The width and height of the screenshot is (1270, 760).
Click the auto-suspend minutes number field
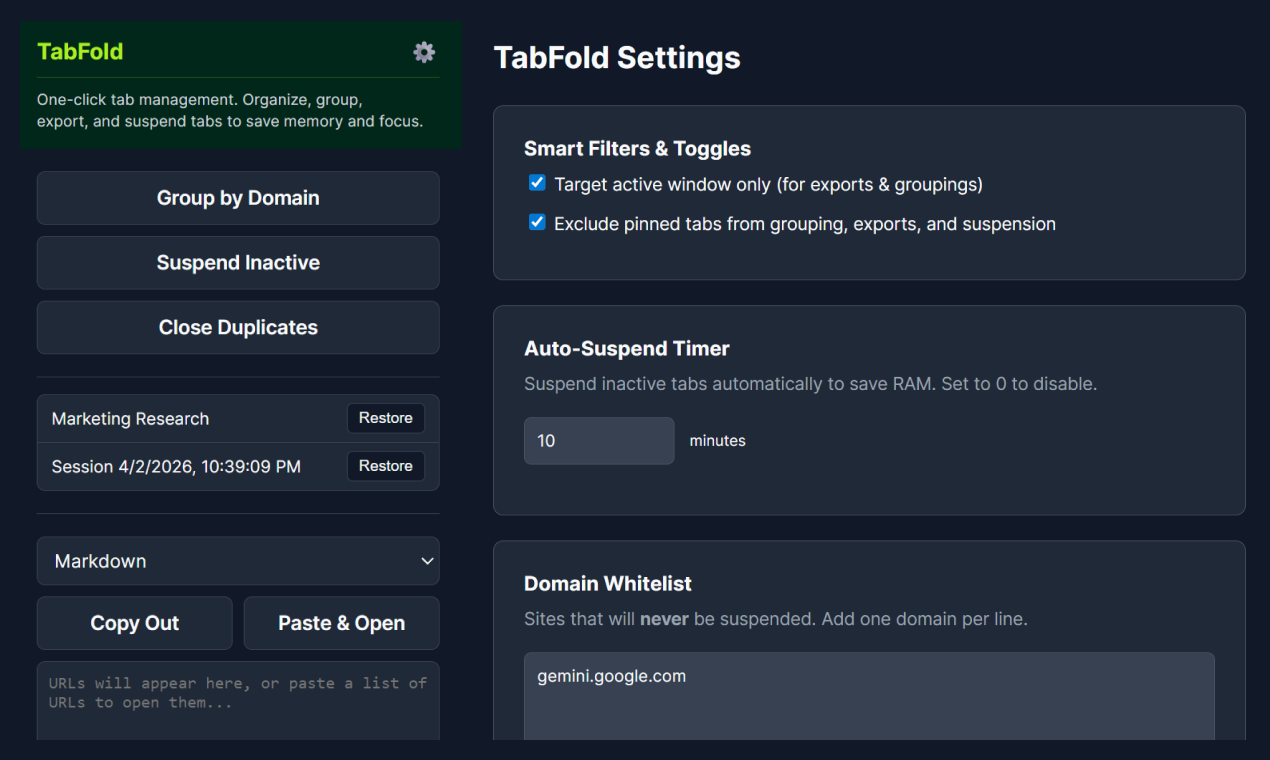tap(599, 441)
